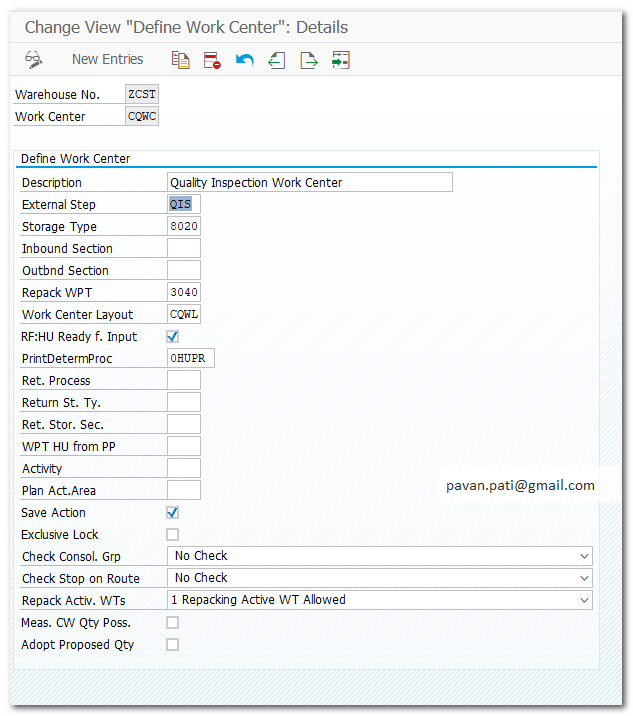Go to Previous Entry using toolbar icon

[277, 60]
